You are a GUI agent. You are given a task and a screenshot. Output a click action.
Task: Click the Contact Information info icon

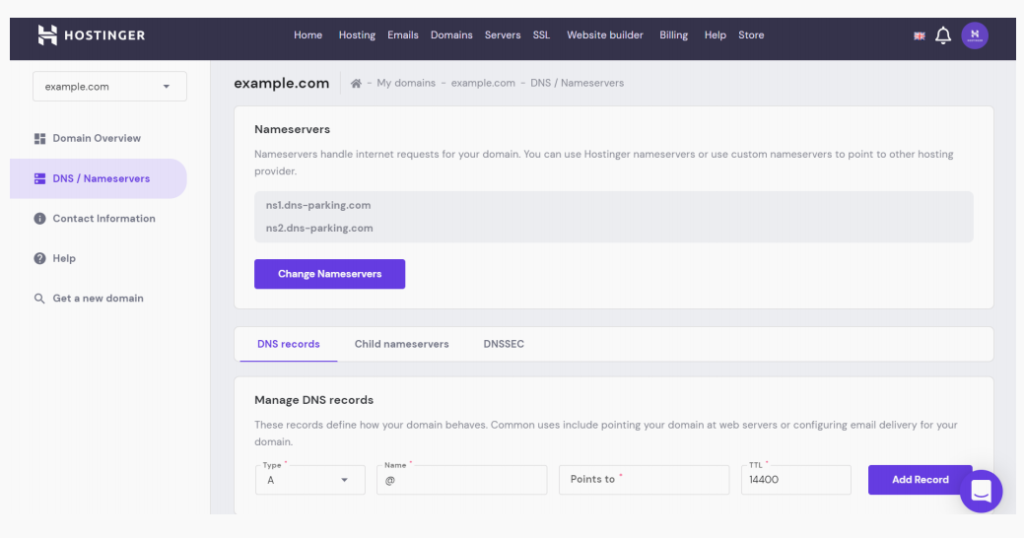point(40,219)
